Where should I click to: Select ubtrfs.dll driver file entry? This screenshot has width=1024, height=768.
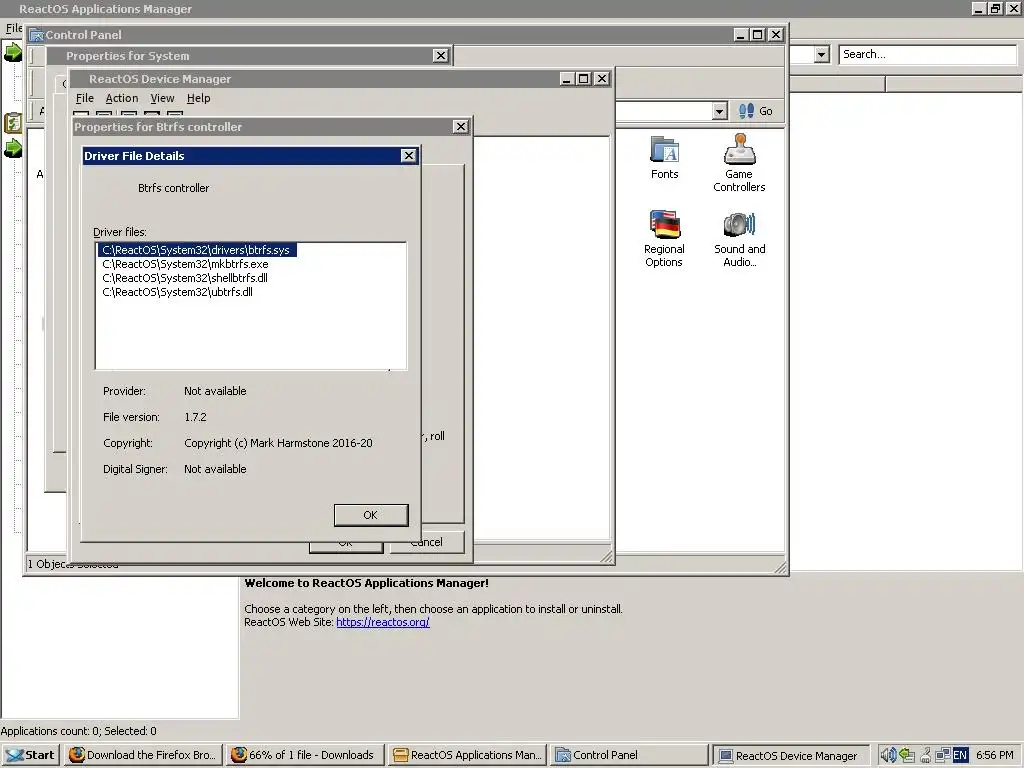[178, 292]
